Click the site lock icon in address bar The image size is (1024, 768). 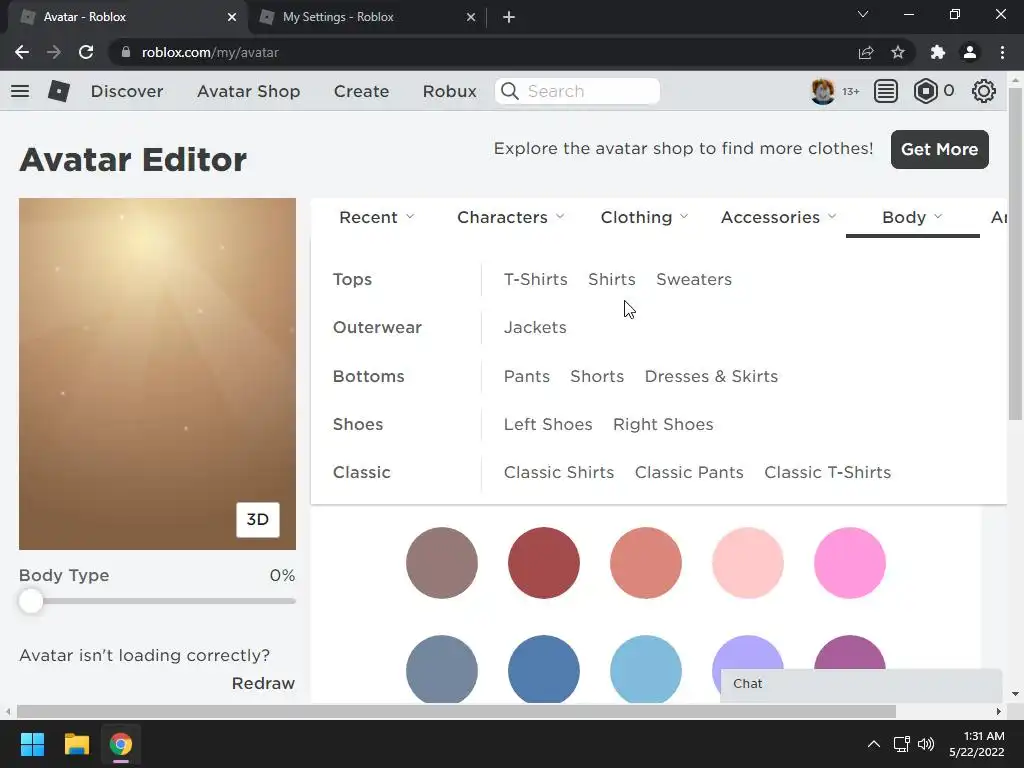126,52
